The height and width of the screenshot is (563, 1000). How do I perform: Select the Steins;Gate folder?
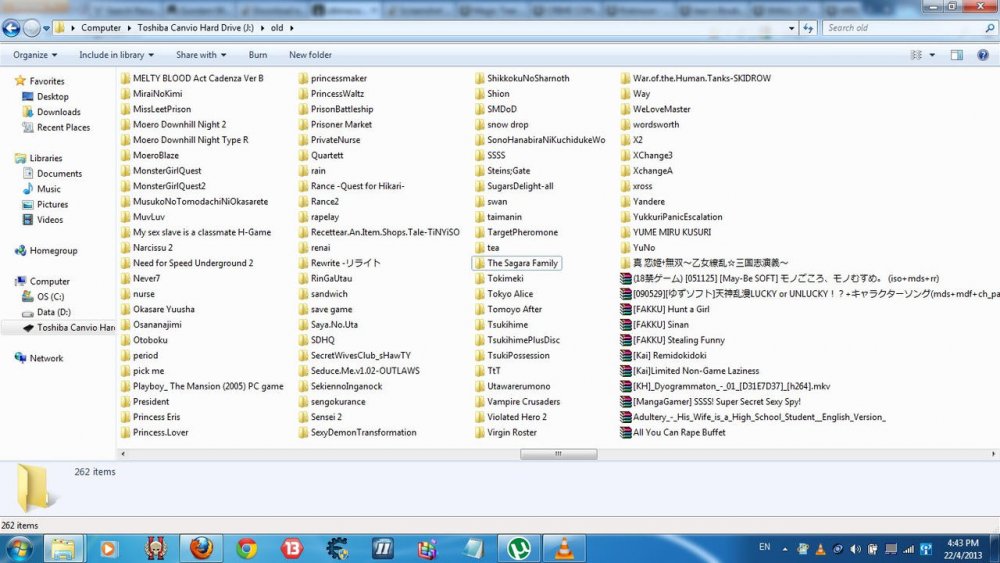pyautogui.click(x=508, y=171)
